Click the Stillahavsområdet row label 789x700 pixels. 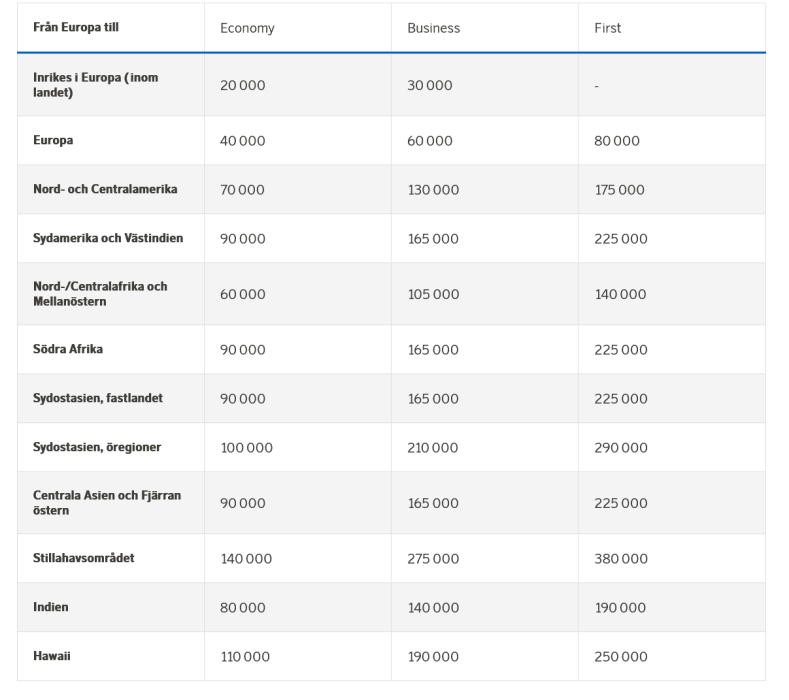(84, 559)
